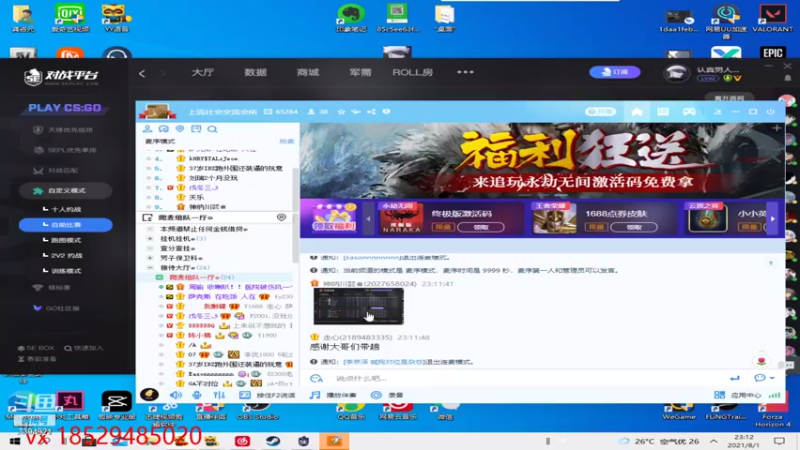
Task: Click send arrow icon in chat input
Action: pyautogui.click(x=734, y=378)
